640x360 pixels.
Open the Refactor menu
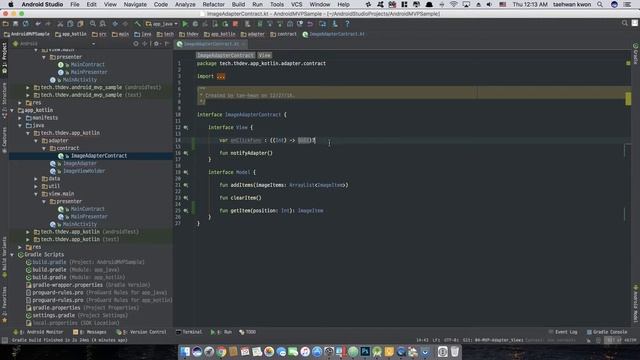pyautogui.click(x=213, y=4)
